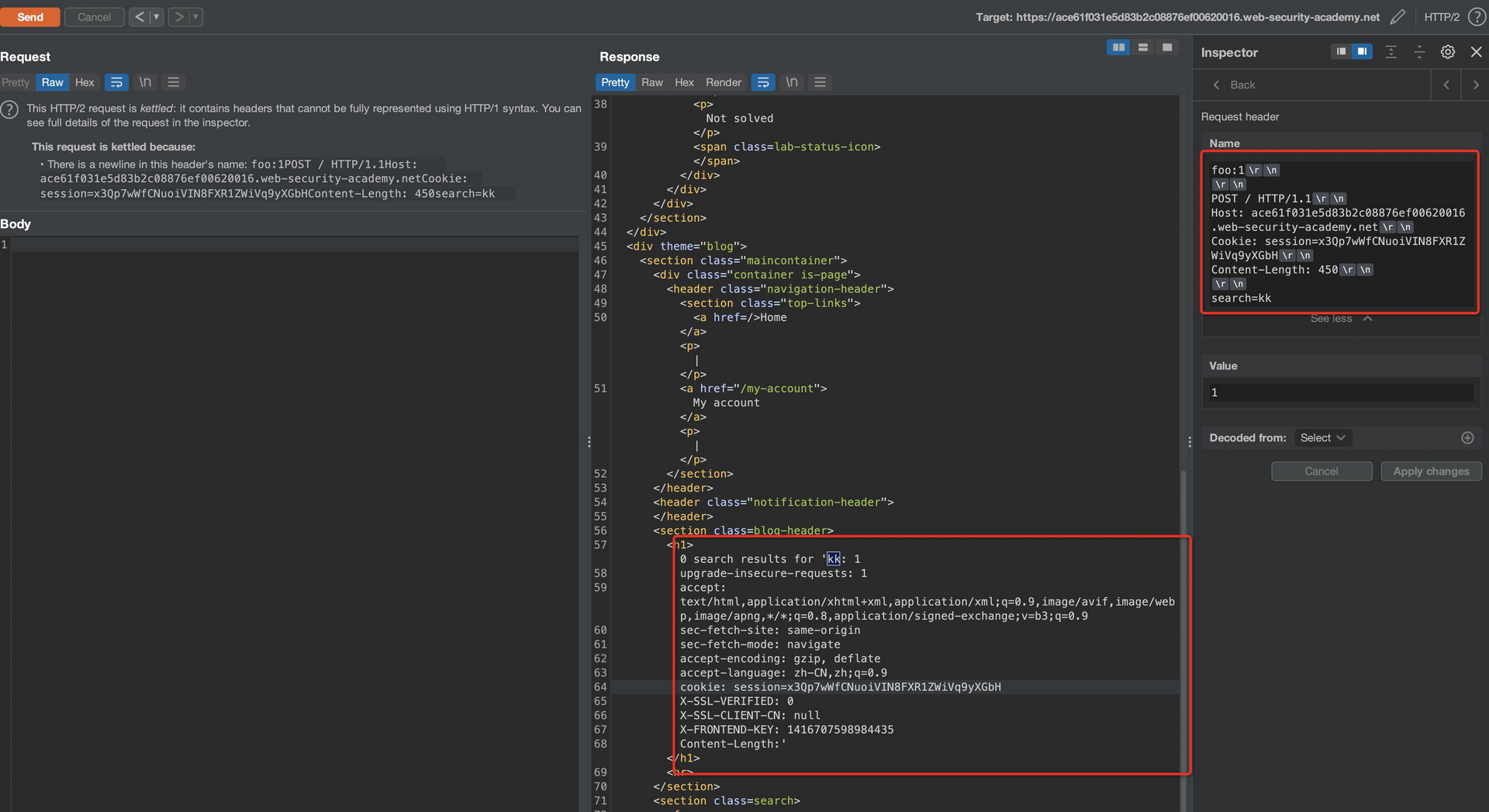Screen dimensions: 1489x812
Task: Switch Response view to Raw tab
Action: coord(652,82)
